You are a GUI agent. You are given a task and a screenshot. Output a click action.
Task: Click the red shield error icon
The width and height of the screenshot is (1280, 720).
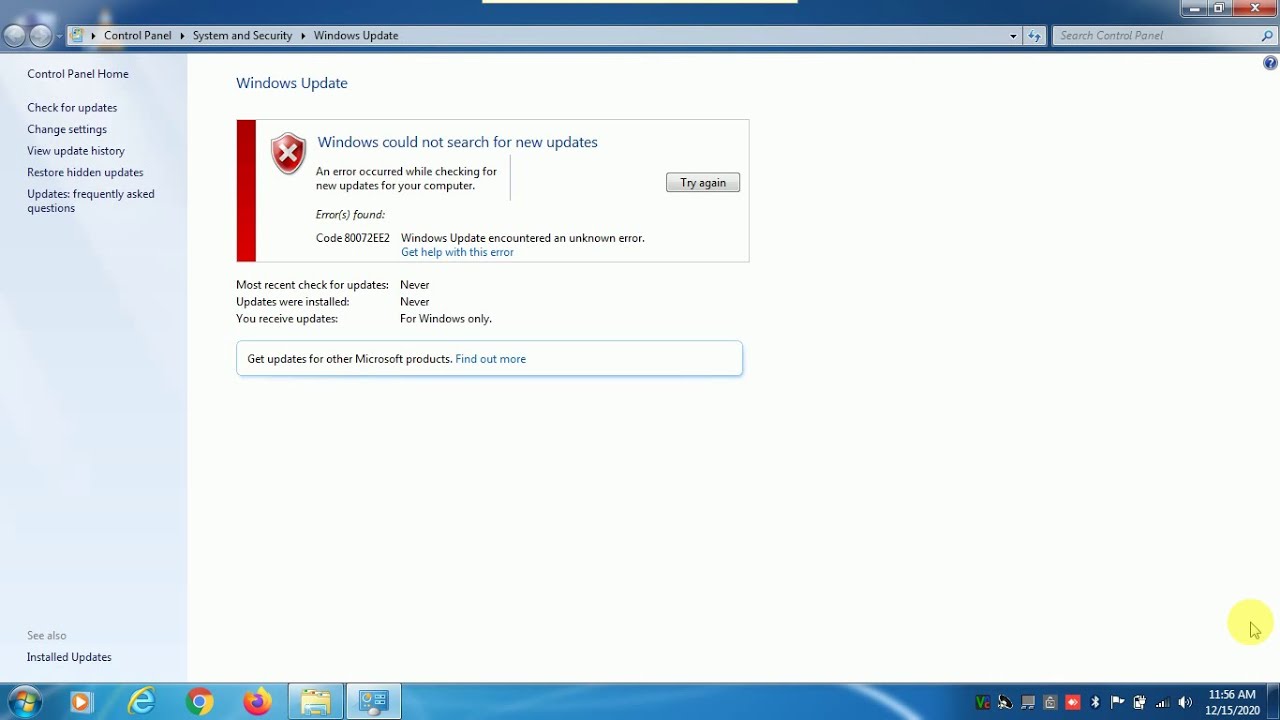[288, 154]
